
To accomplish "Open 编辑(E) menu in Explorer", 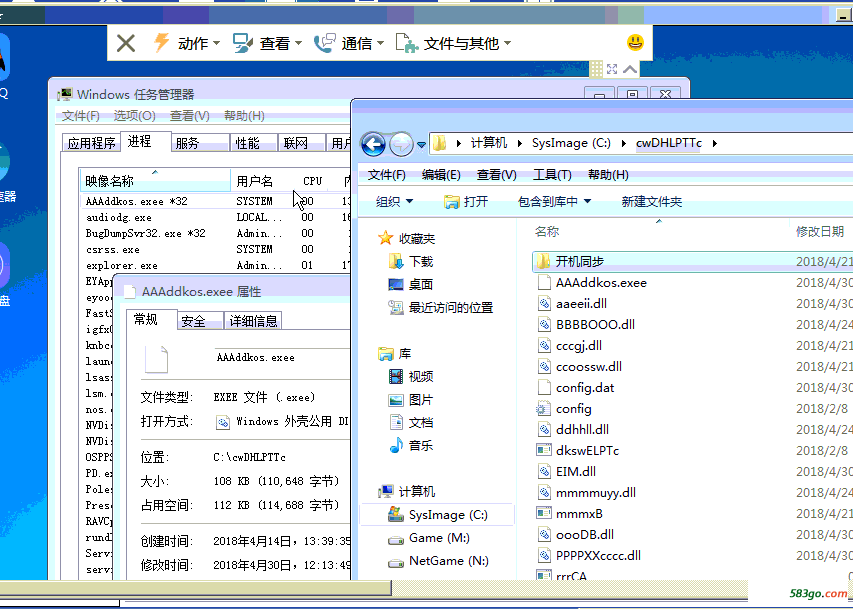I will (441, 175).
